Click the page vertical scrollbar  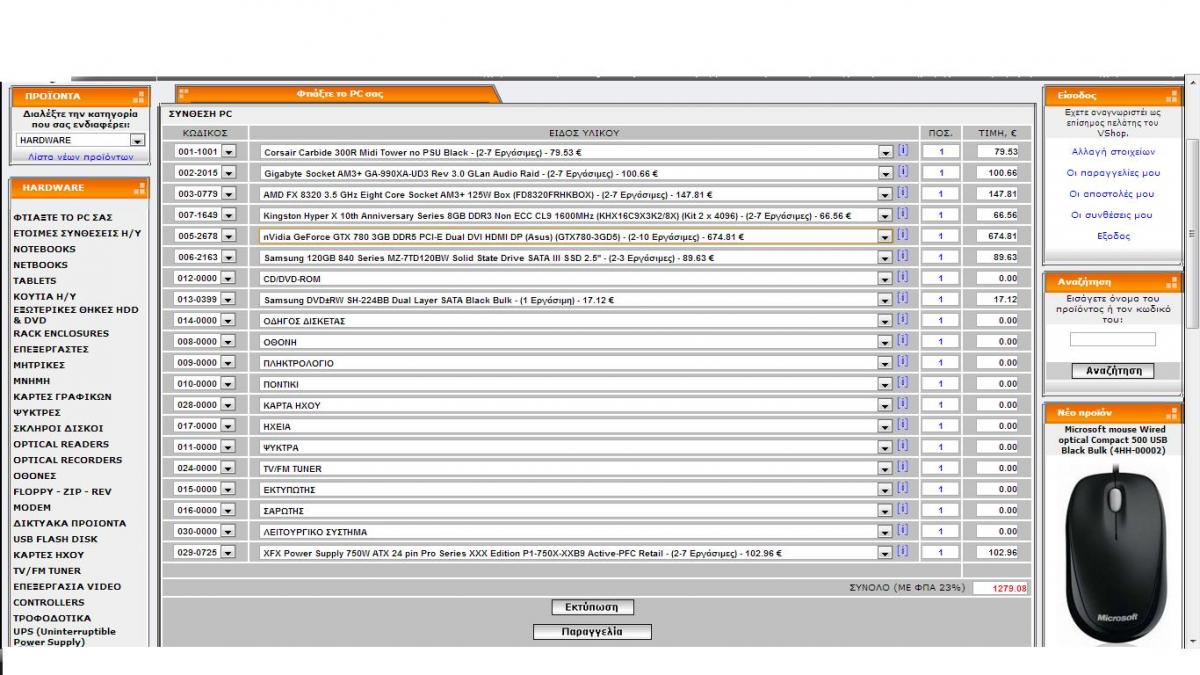click(1192, 232)
